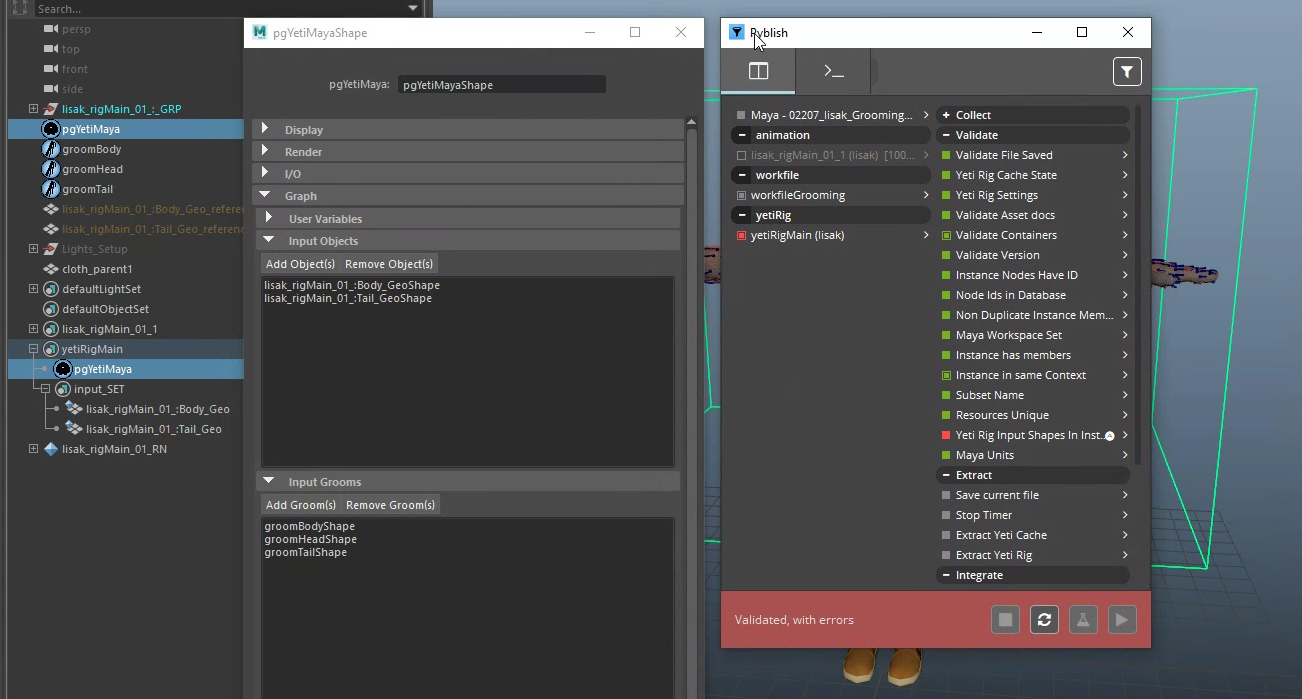
Task: Collapse the yetiRig group in Pyblish
Action: tap(742, 215)
